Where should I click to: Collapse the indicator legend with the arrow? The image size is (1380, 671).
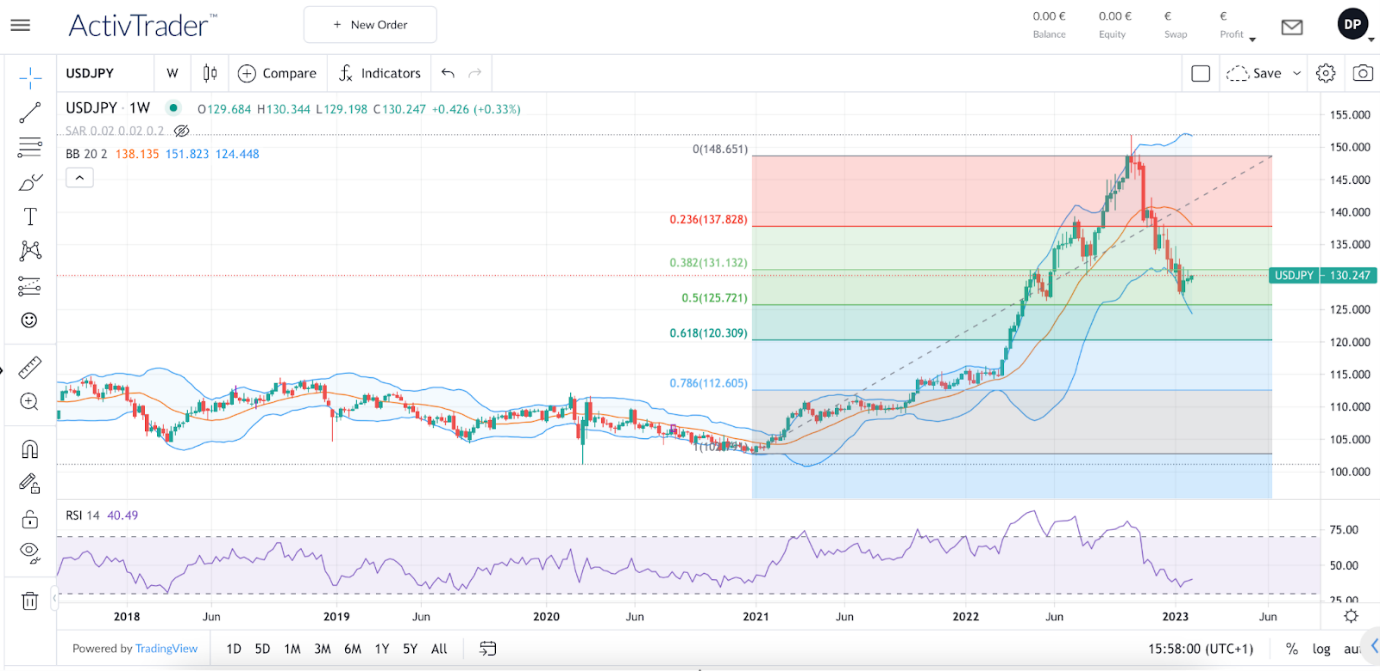tap(79, 177)
